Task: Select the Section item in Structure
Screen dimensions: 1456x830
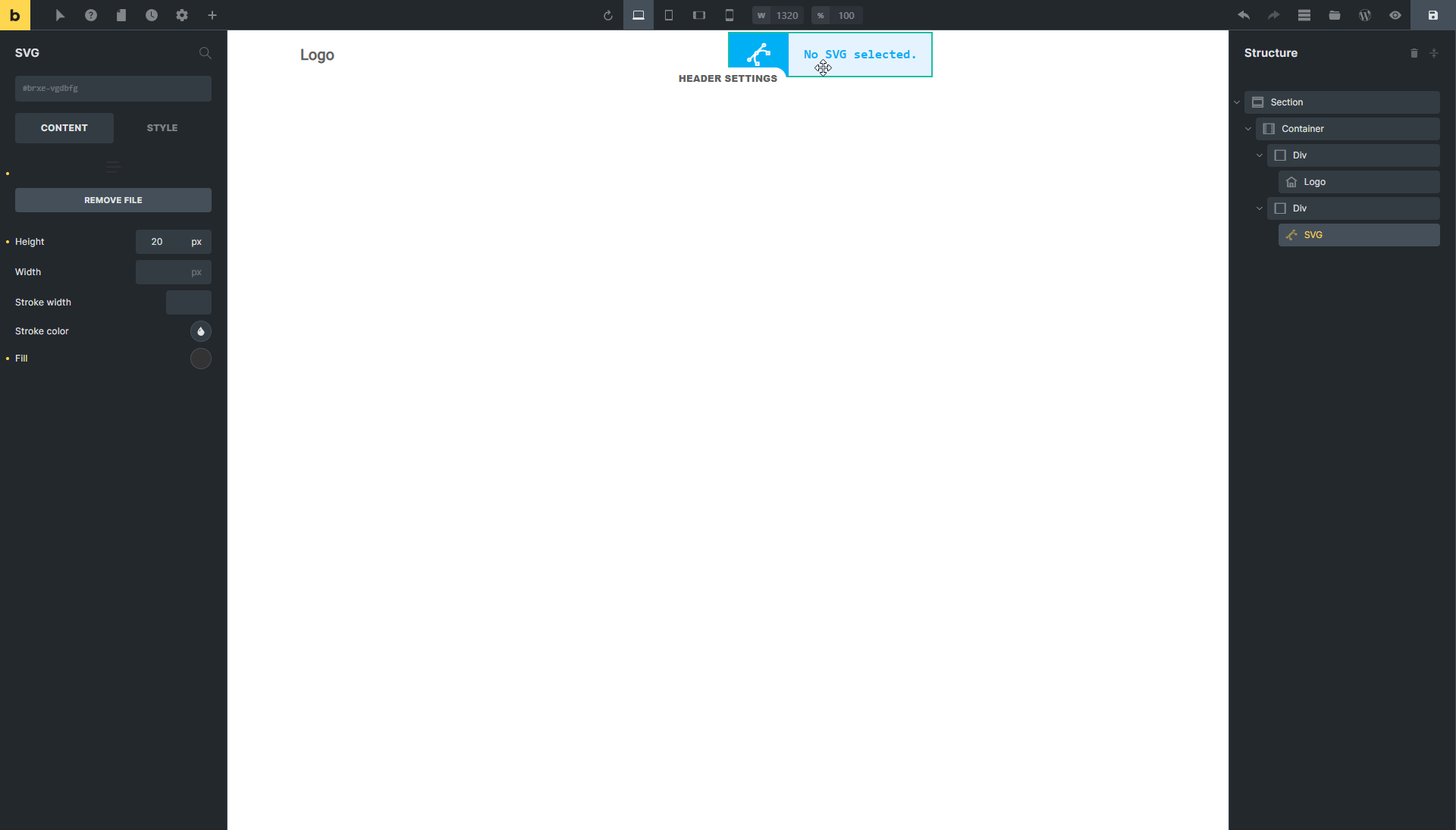Action: [1342, 102]
